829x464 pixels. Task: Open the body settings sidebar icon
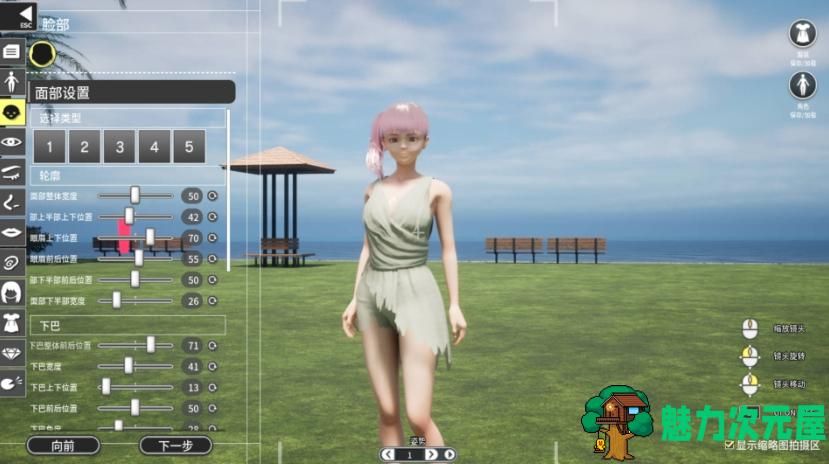12,82
